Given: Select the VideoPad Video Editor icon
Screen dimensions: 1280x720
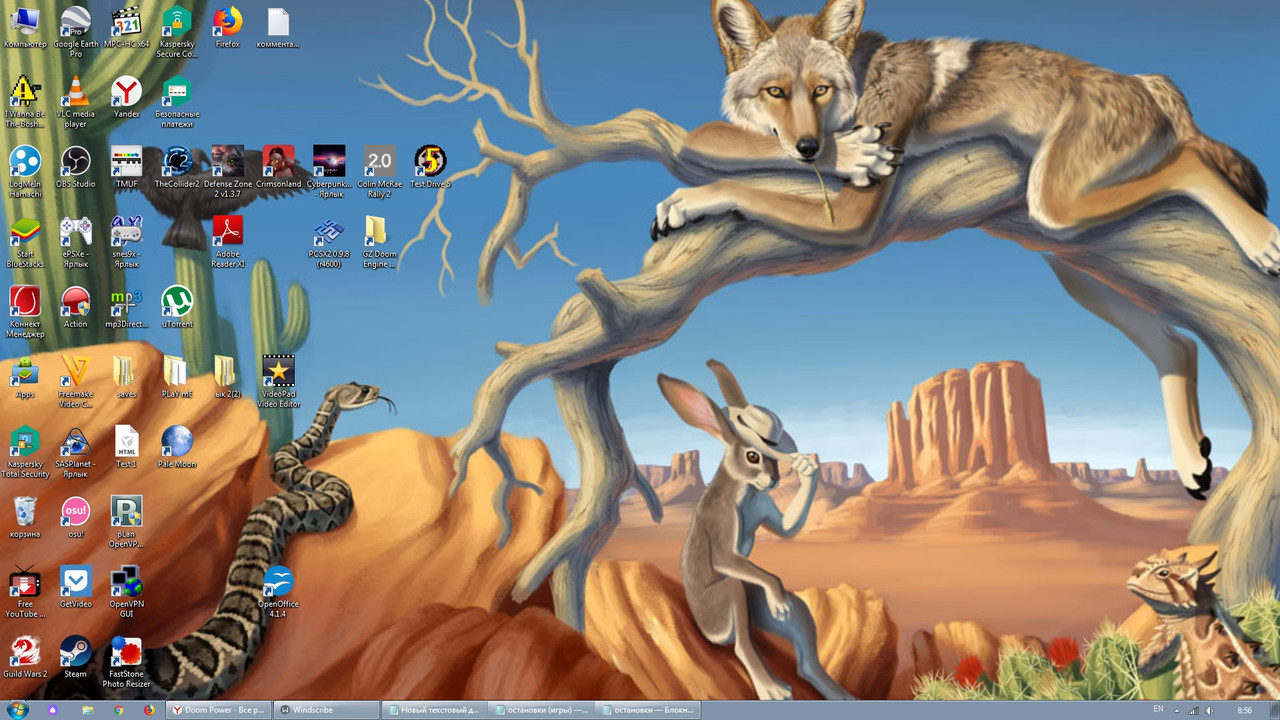Looking at the screenshot, I should click(278, 381).
